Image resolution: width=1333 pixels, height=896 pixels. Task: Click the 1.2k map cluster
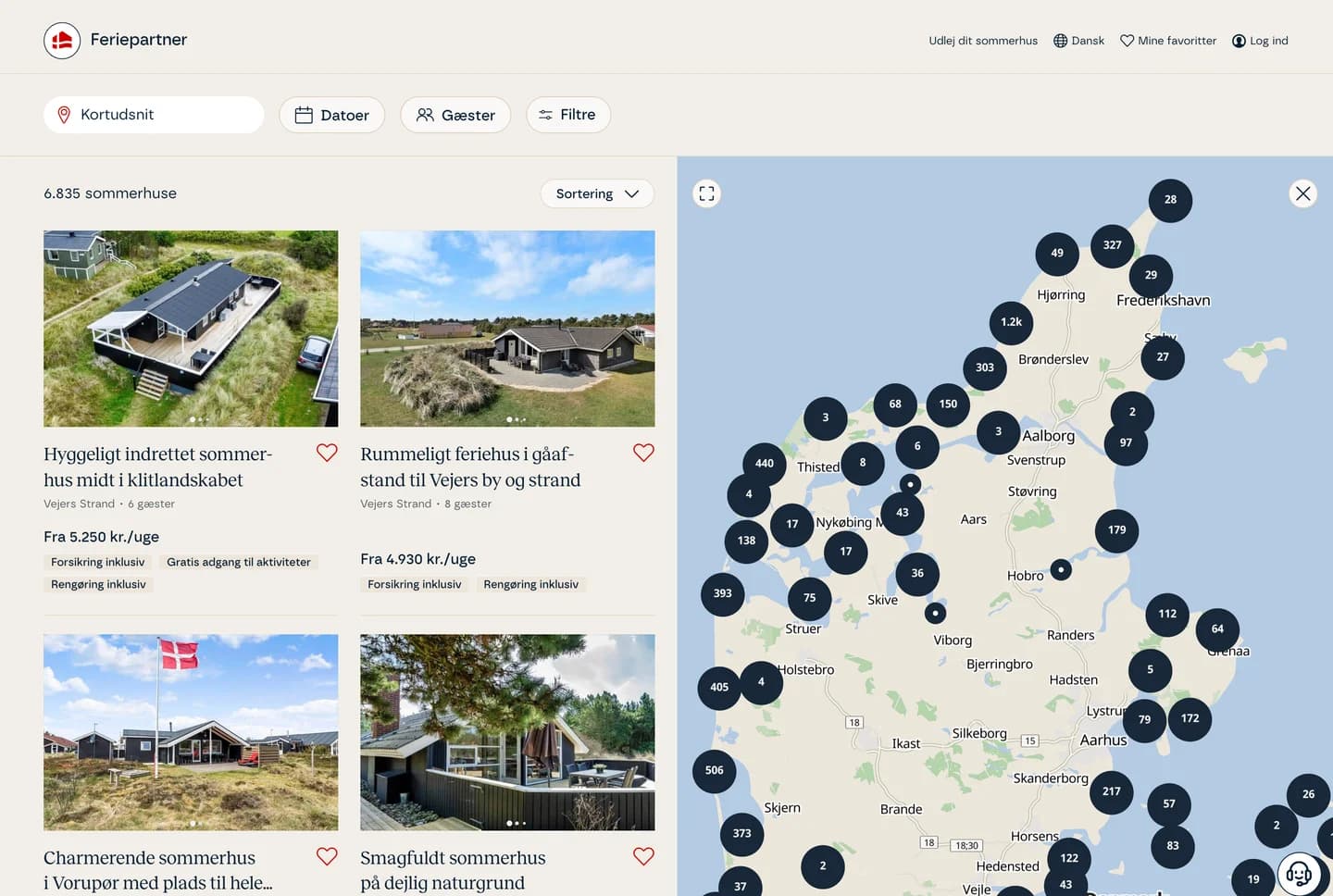point(1011,322)
